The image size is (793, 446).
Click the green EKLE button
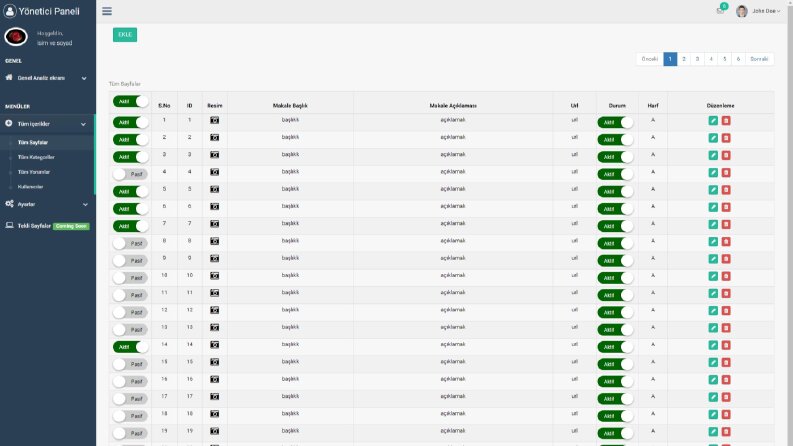click(125, 34)
